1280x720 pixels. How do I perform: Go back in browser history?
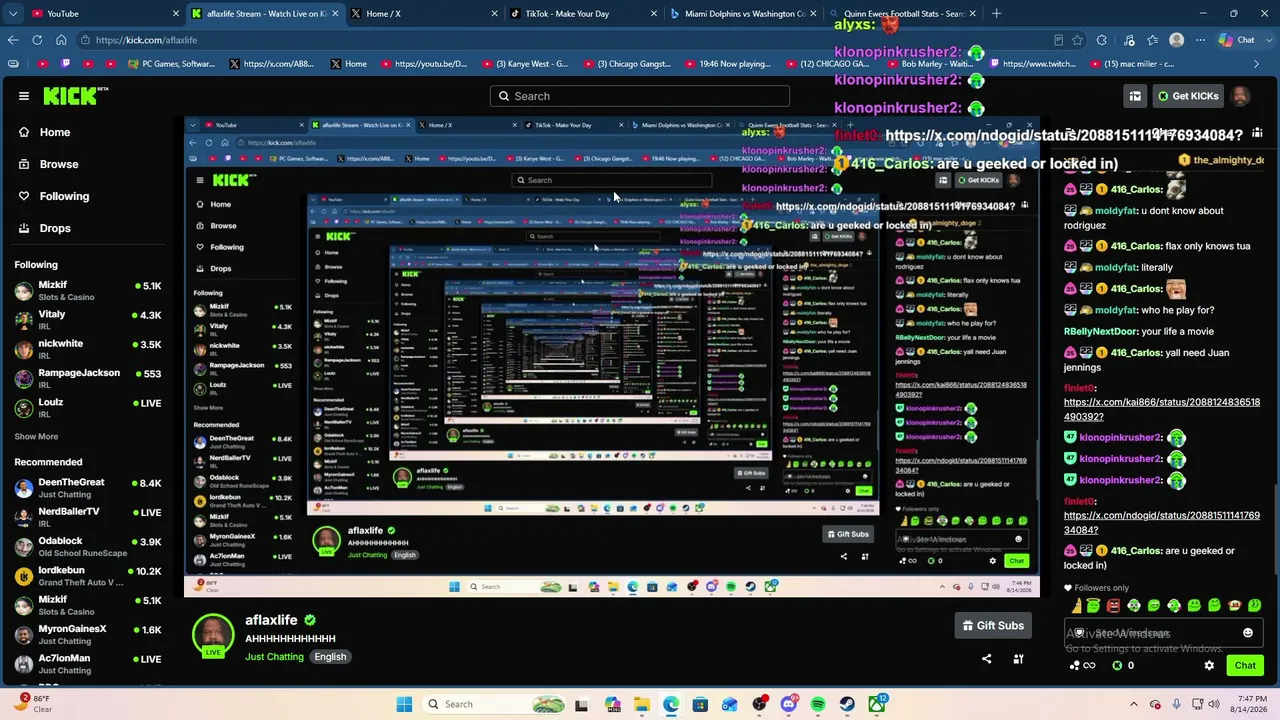click(13, 40)
